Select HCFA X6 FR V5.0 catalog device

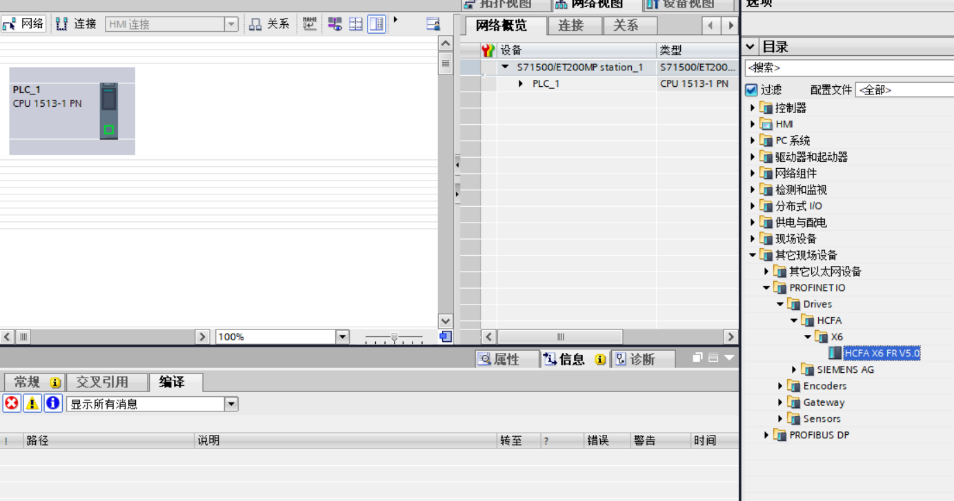pyautogui.click(x=880, y=353)
